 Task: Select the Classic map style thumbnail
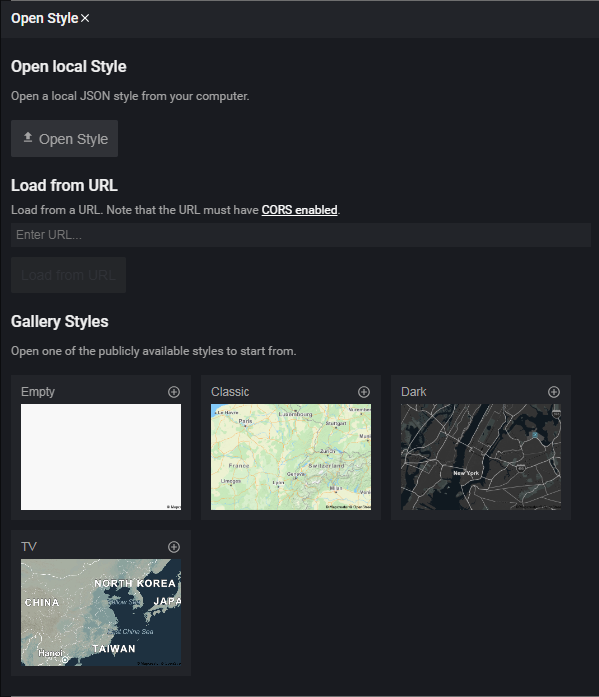click(x=291, y=457)
